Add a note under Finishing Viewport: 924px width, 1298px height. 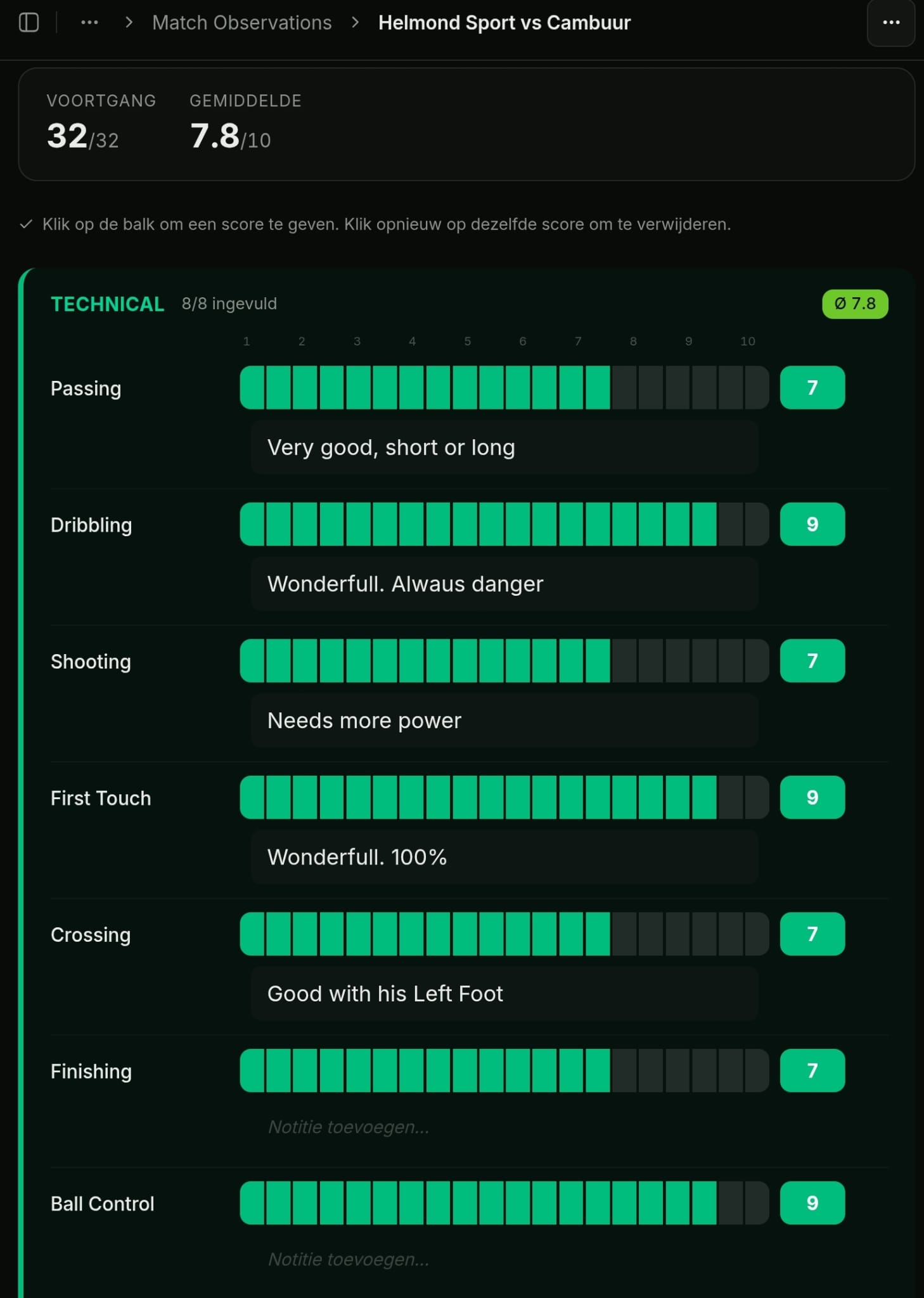504,1127
